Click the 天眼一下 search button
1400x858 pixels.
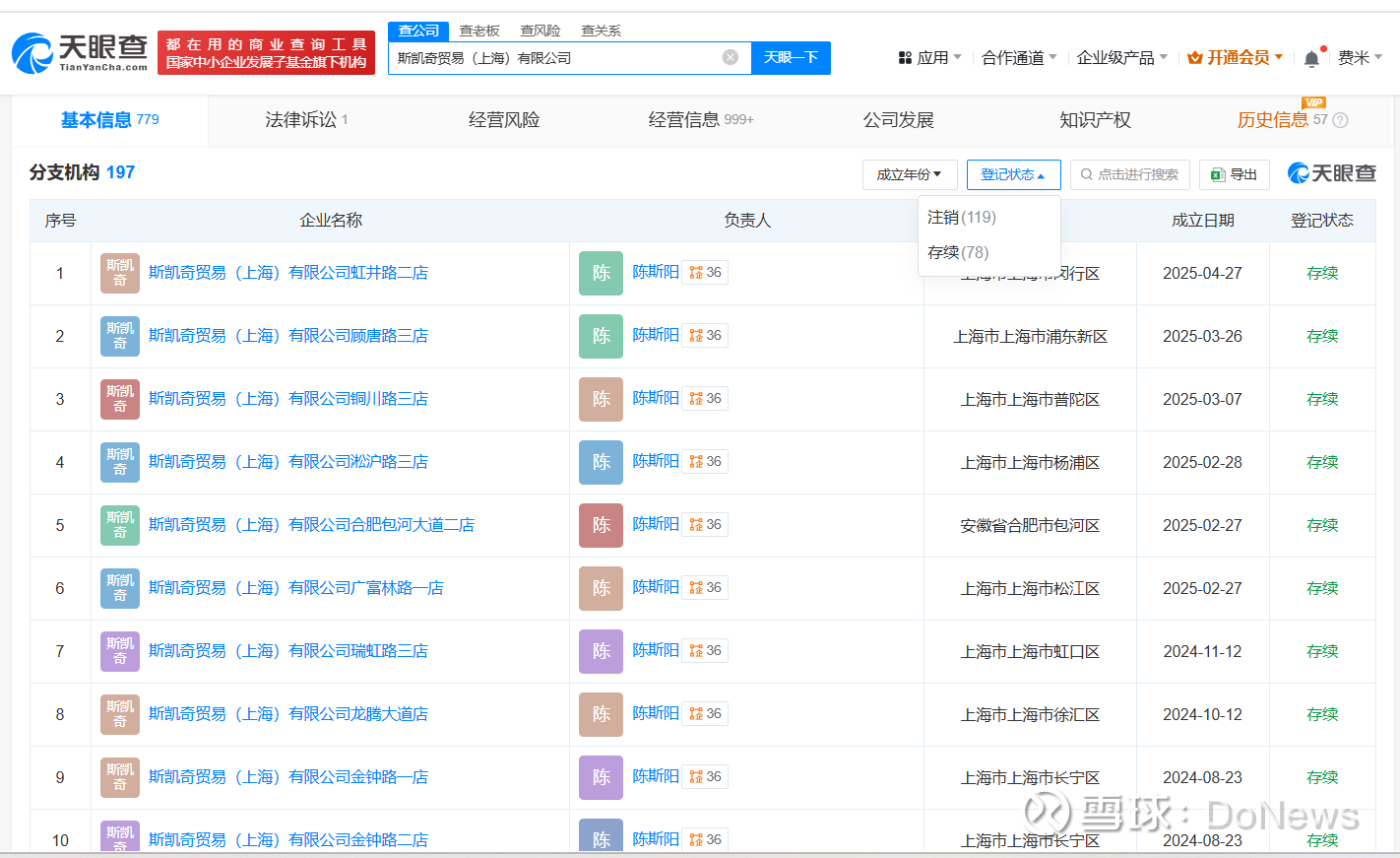(791, 57)
